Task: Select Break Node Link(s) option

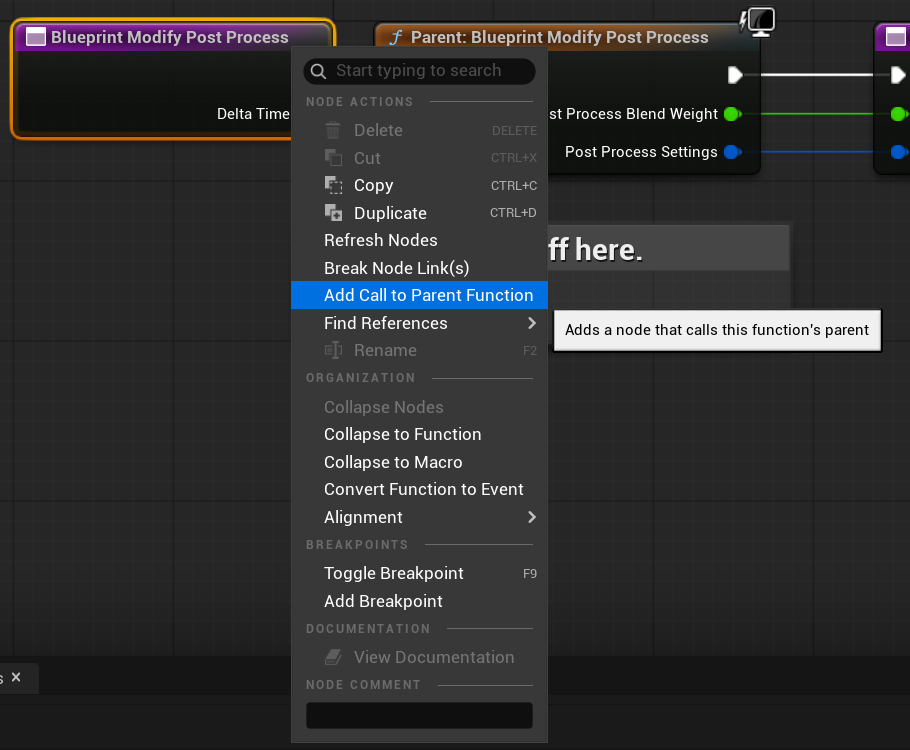Action: coord(396,268)
